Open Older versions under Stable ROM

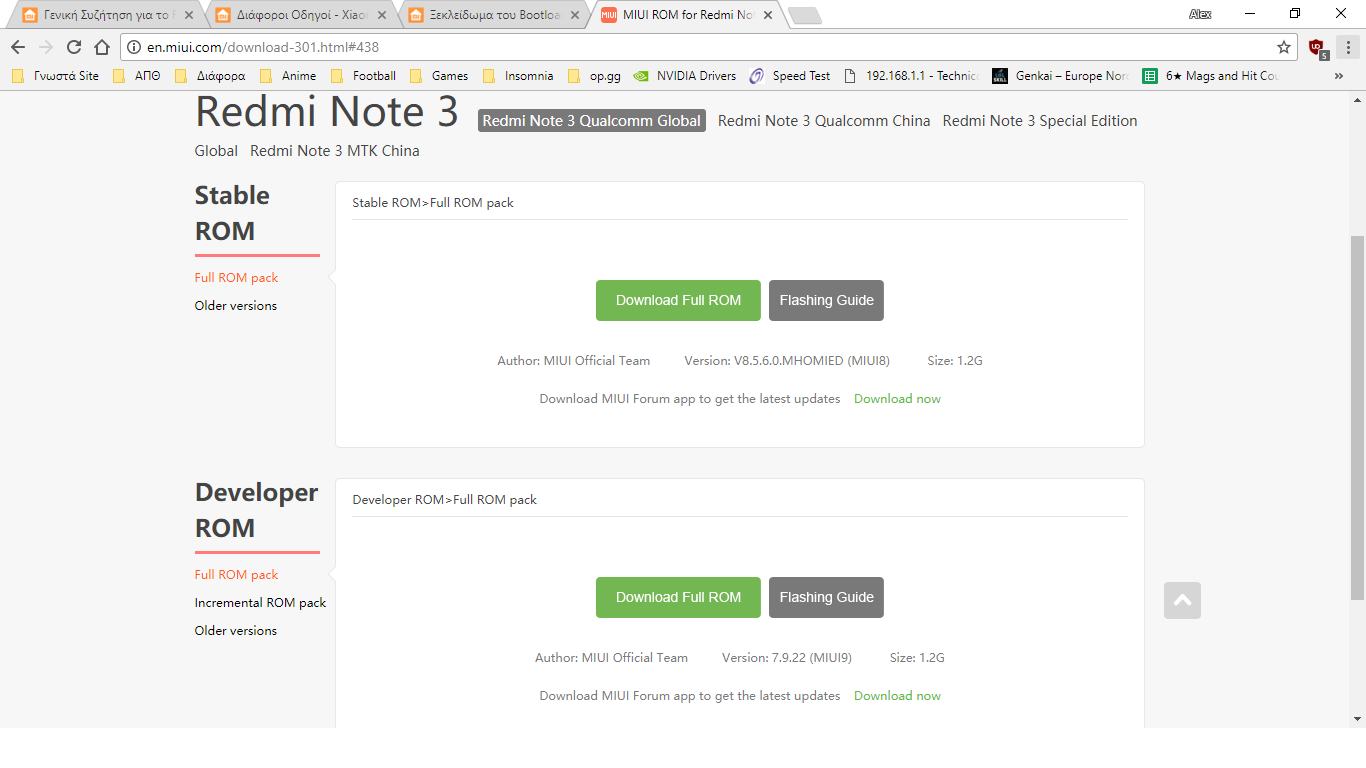(x=236, y=306)
